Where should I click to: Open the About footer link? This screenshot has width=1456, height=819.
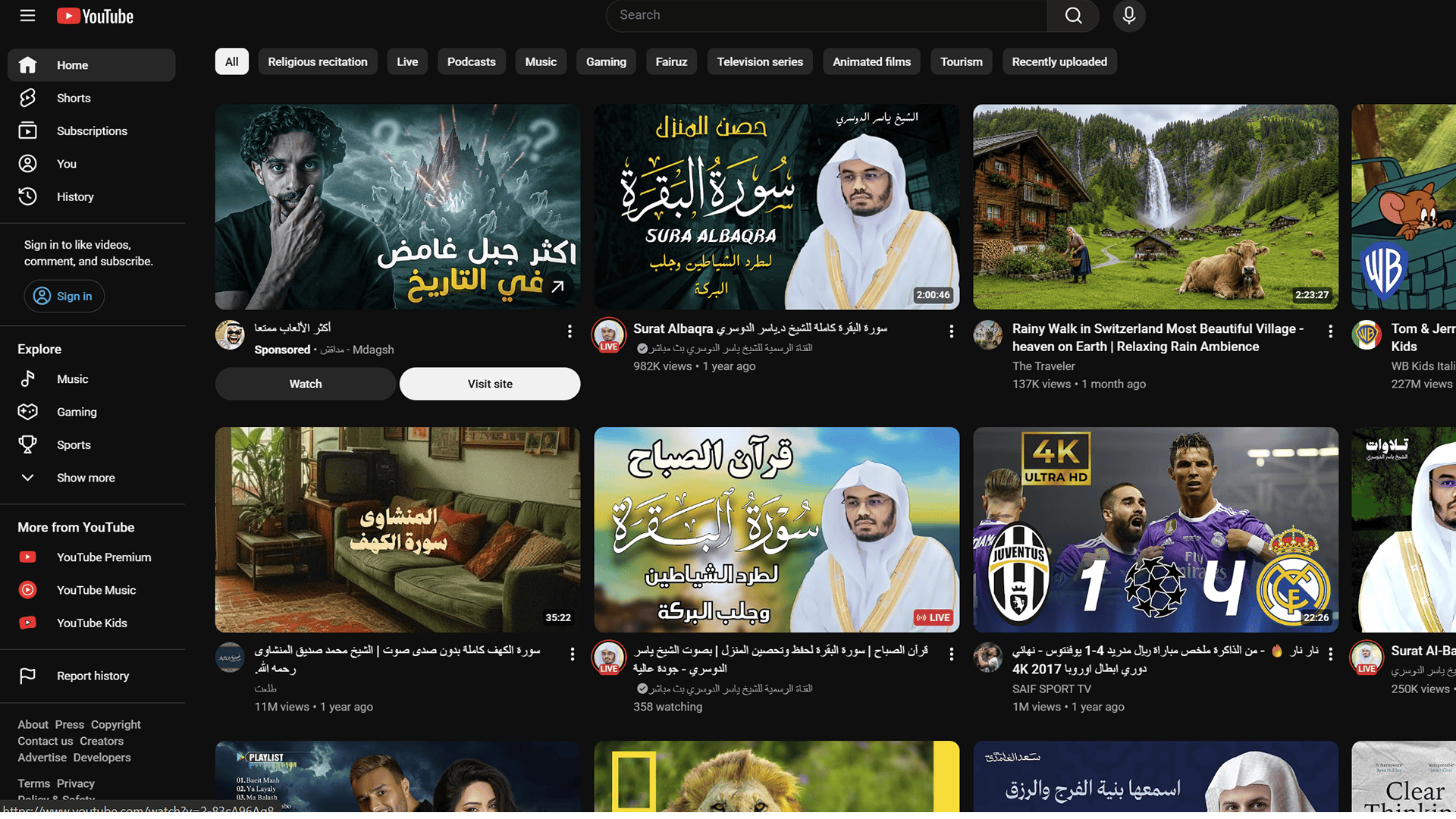33,725
